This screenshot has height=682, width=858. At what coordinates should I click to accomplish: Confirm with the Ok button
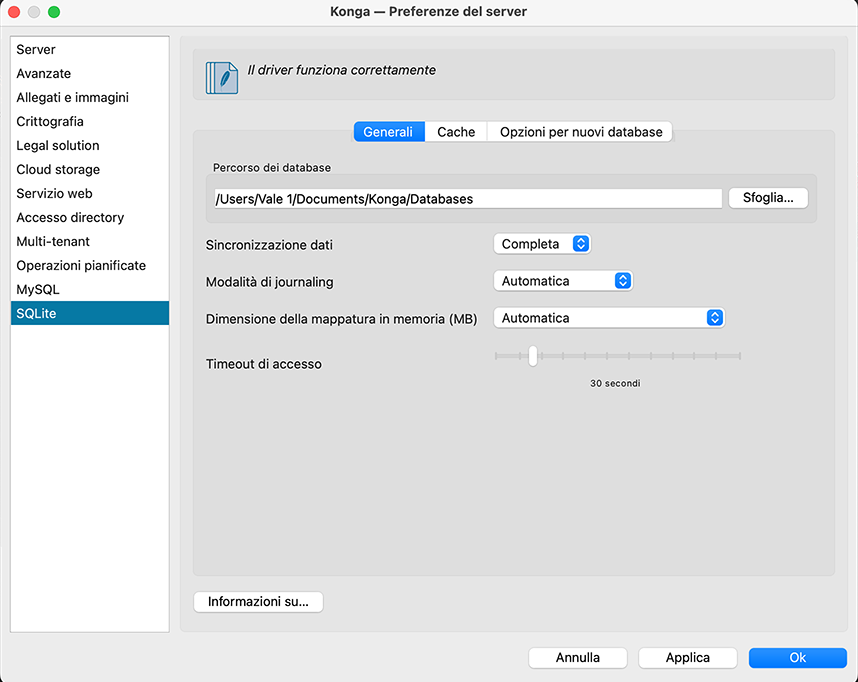coord(797,657)
